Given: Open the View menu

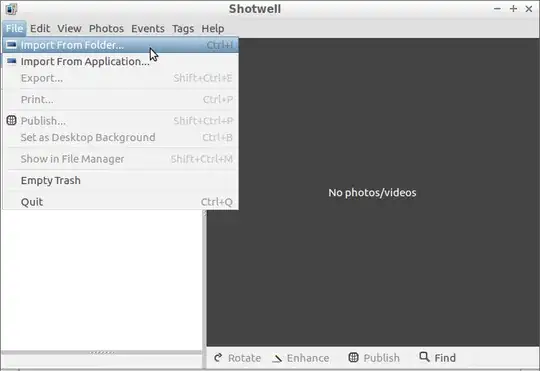Looking at the screenshot, I should (69, 29).
